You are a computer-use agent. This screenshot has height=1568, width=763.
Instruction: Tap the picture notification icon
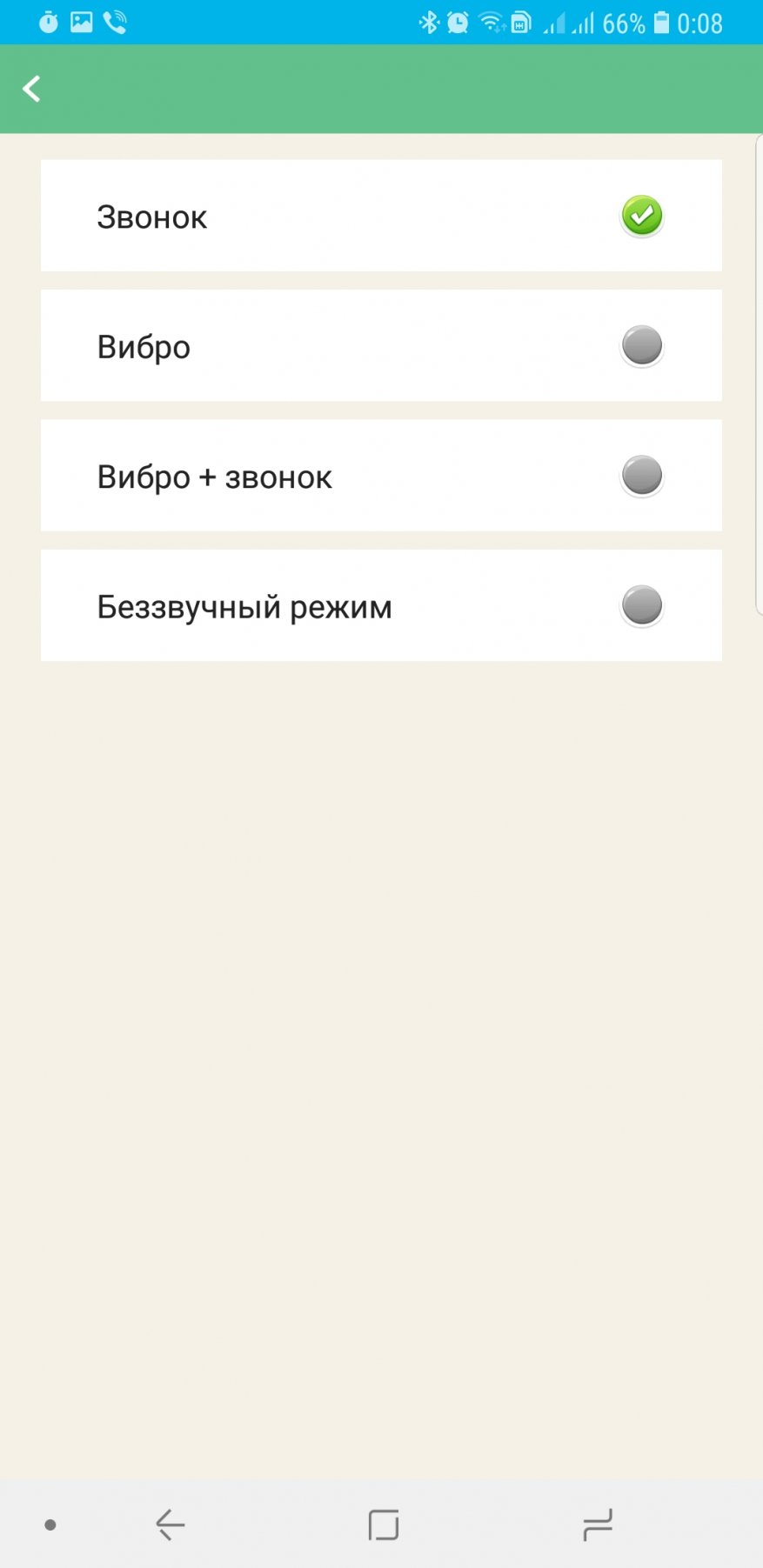pyautogui.click(x=82, y=23)
